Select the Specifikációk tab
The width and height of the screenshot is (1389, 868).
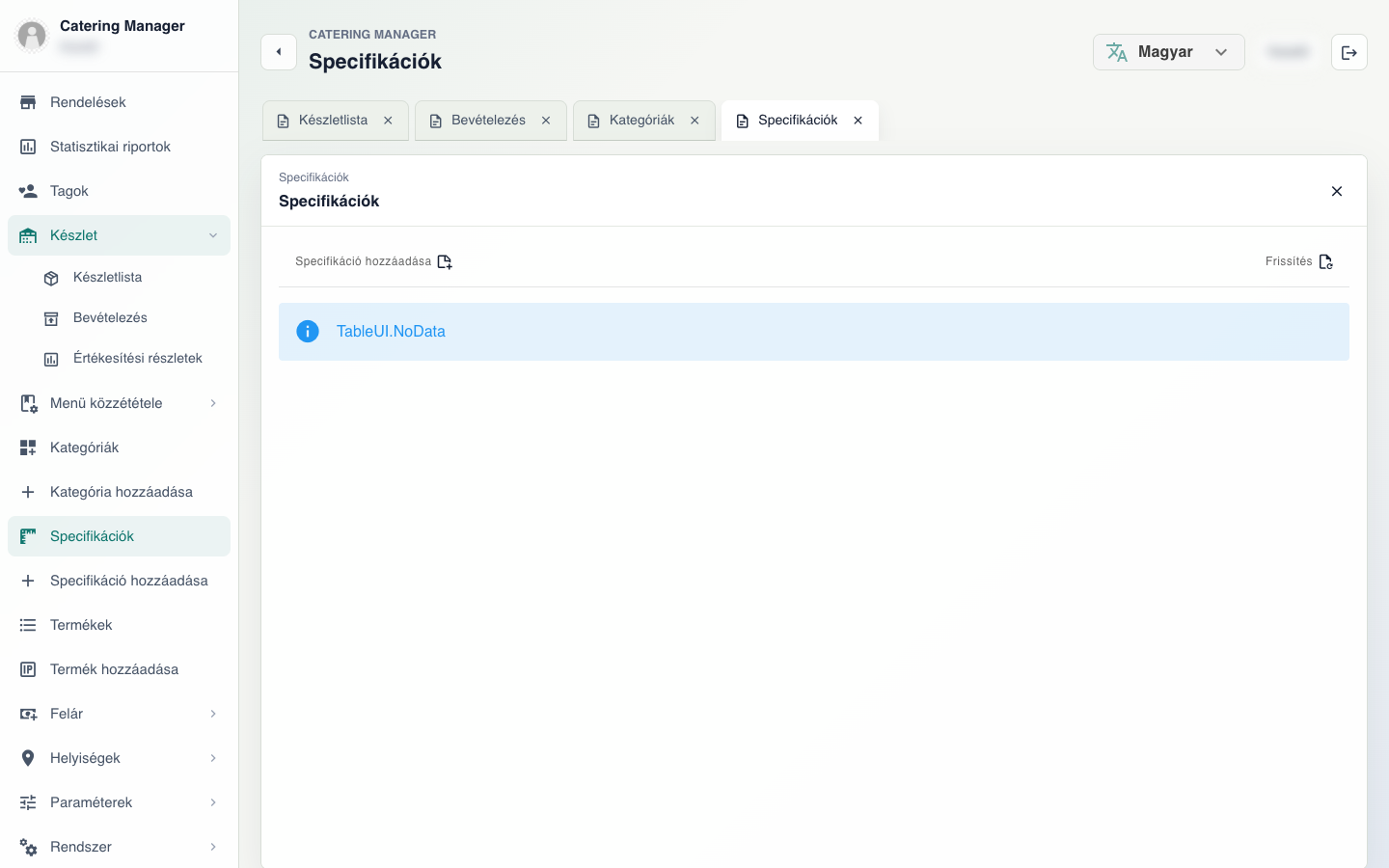pyautogui.click(x=798, y=121)
